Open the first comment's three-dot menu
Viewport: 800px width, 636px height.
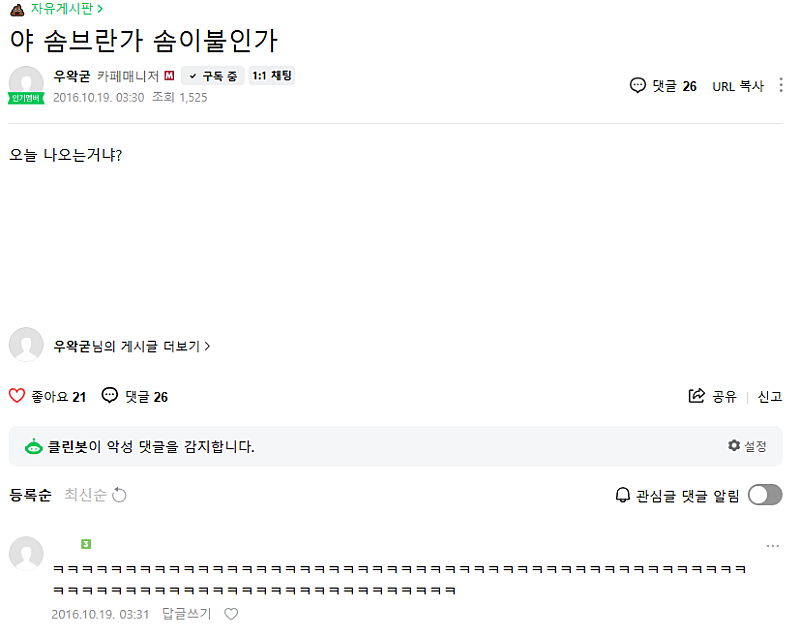(x=772, y=546)
